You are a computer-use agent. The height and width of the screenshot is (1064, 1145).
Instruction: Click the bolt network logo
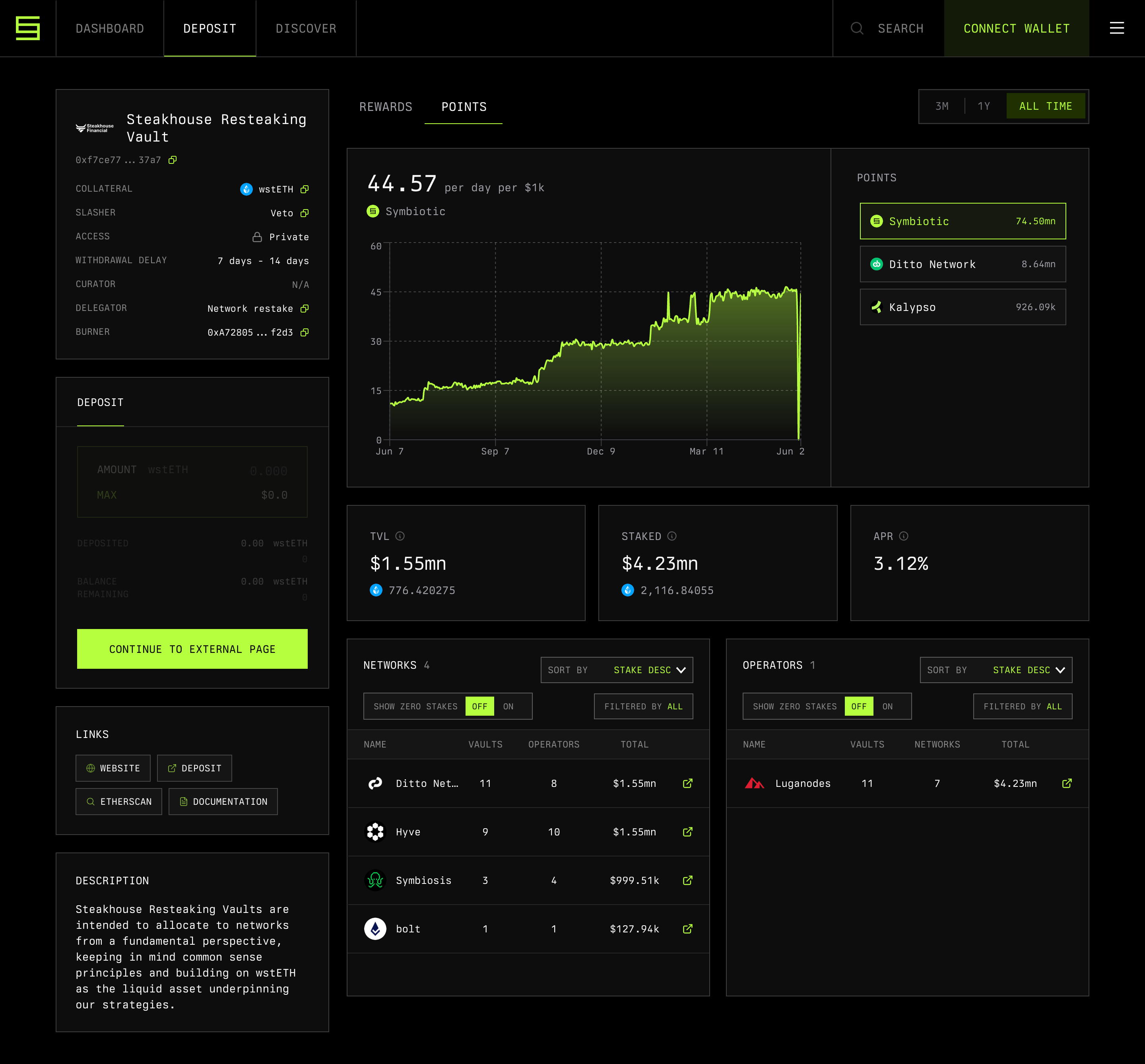[375, 928]
